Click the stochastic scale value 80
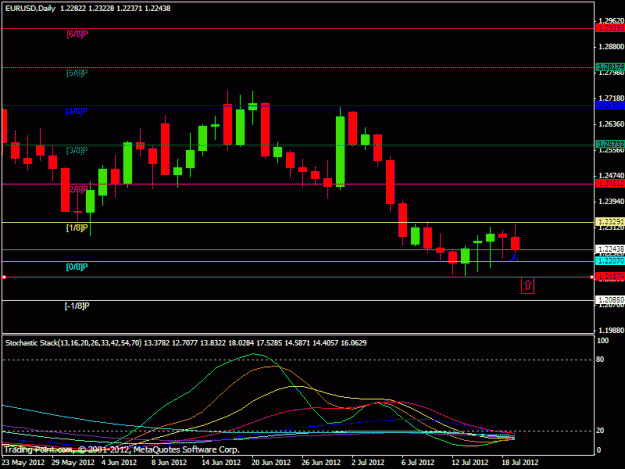 coord(600,359)
